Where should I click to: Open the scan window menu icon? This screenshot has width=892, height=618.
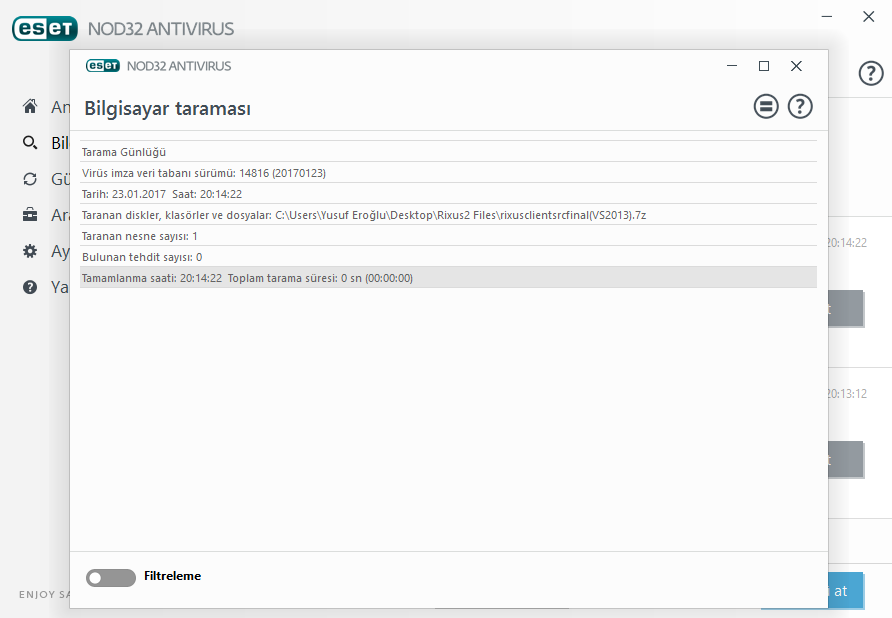pos(766,106)
